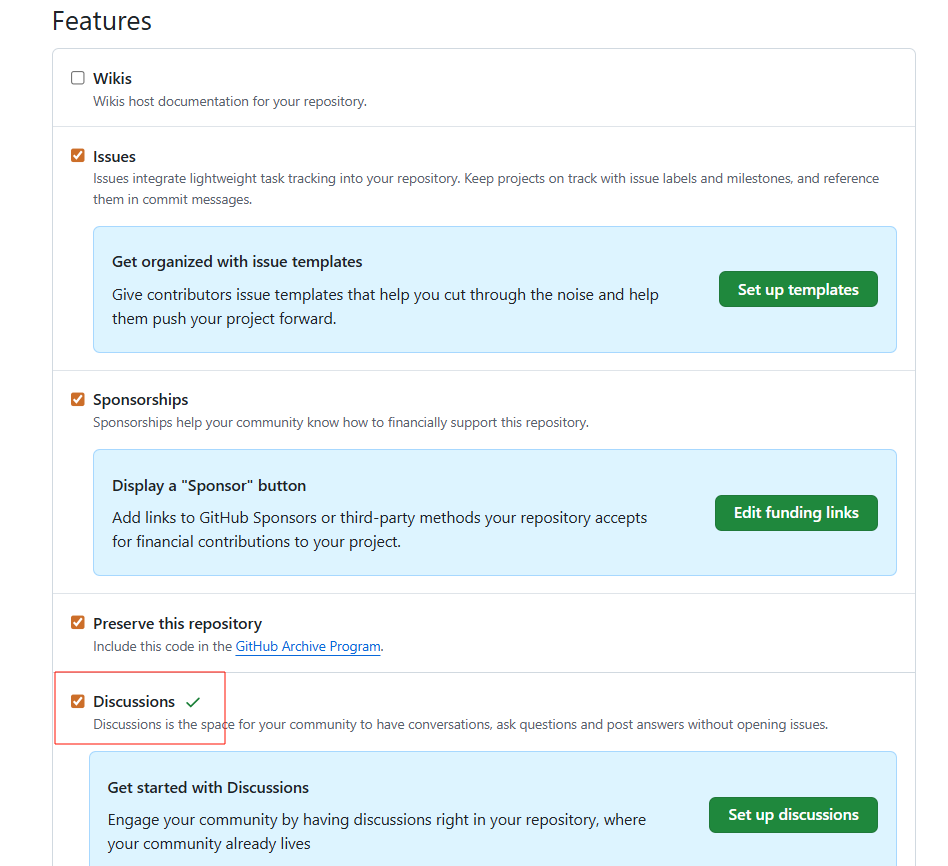
Task: Click the Features section heading
Action: (102, 21)
